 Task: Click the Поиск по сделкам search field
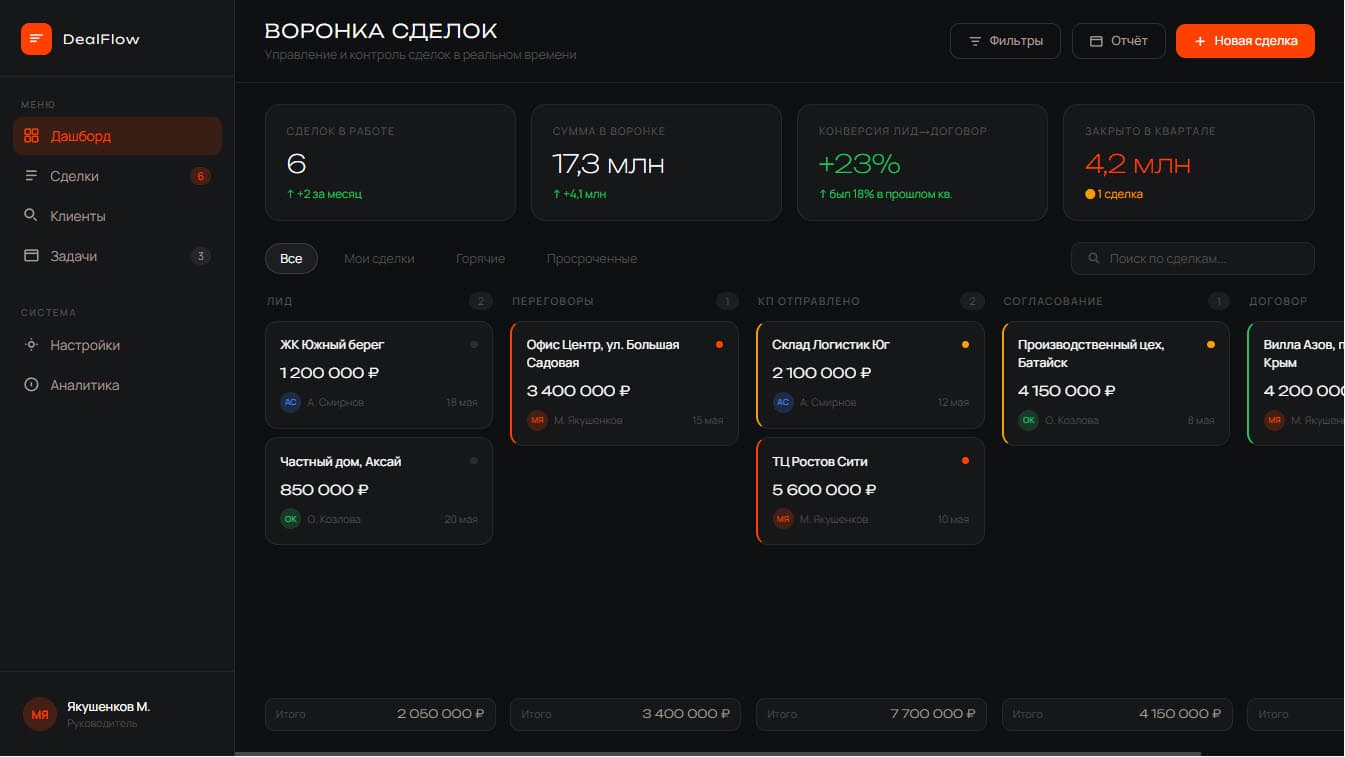pyautogui.click(x=1192, y=259)
